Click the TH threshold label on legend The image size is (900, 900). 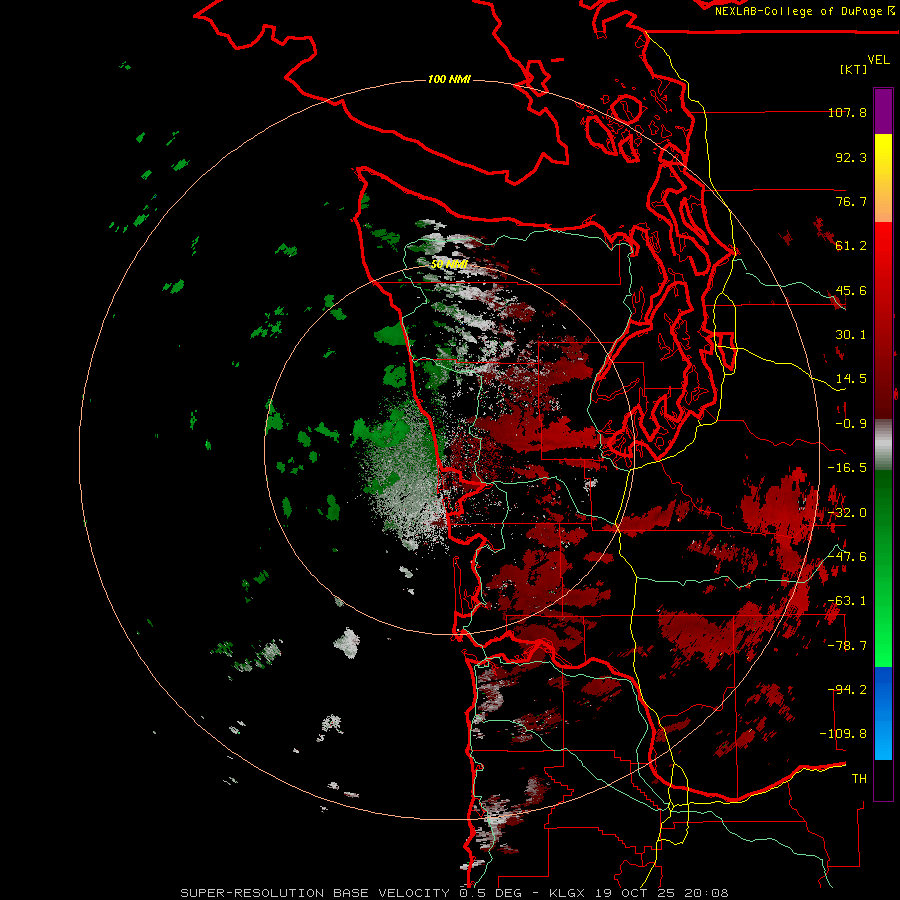pos(859,779)
